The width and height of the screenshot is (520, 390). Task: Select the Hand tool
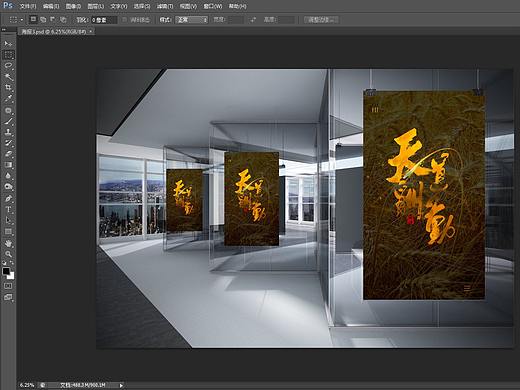coord(8,244)
